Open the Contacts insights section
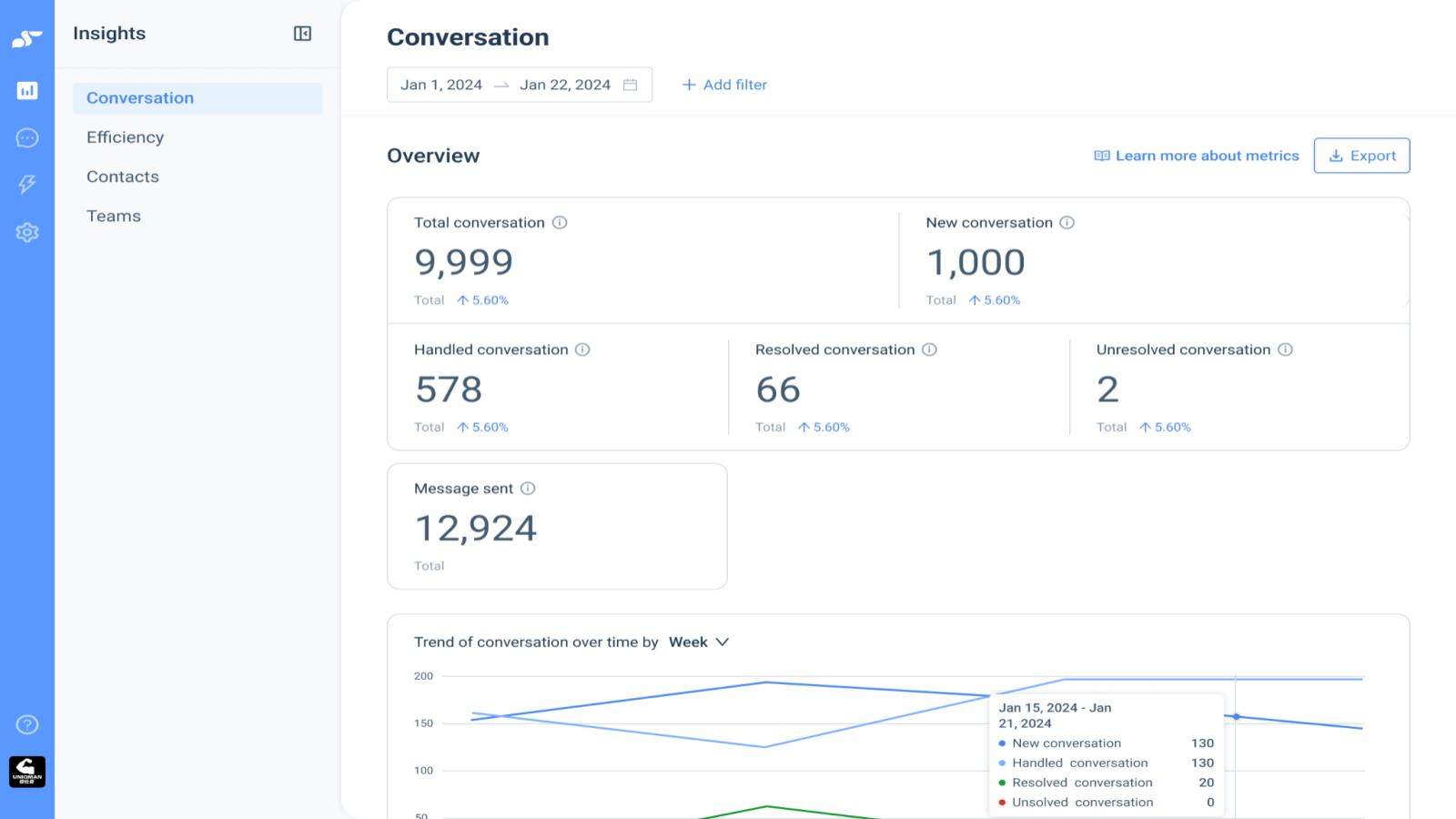Screen dimensions: 1456x819 pos(123,177)
